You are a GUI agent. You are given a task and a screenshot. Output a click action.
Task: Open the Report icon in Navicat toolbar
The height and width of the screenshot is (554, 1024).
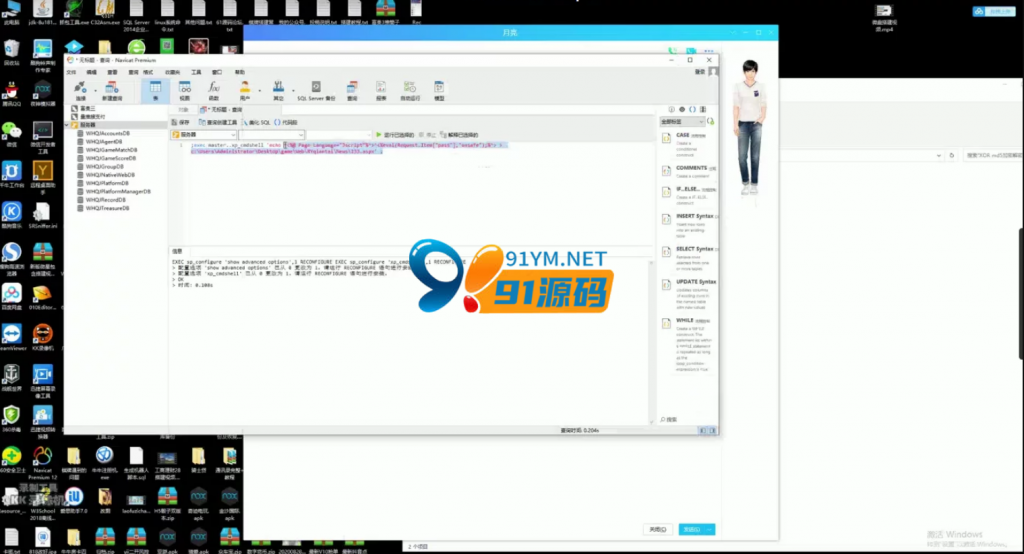point(381,90)
